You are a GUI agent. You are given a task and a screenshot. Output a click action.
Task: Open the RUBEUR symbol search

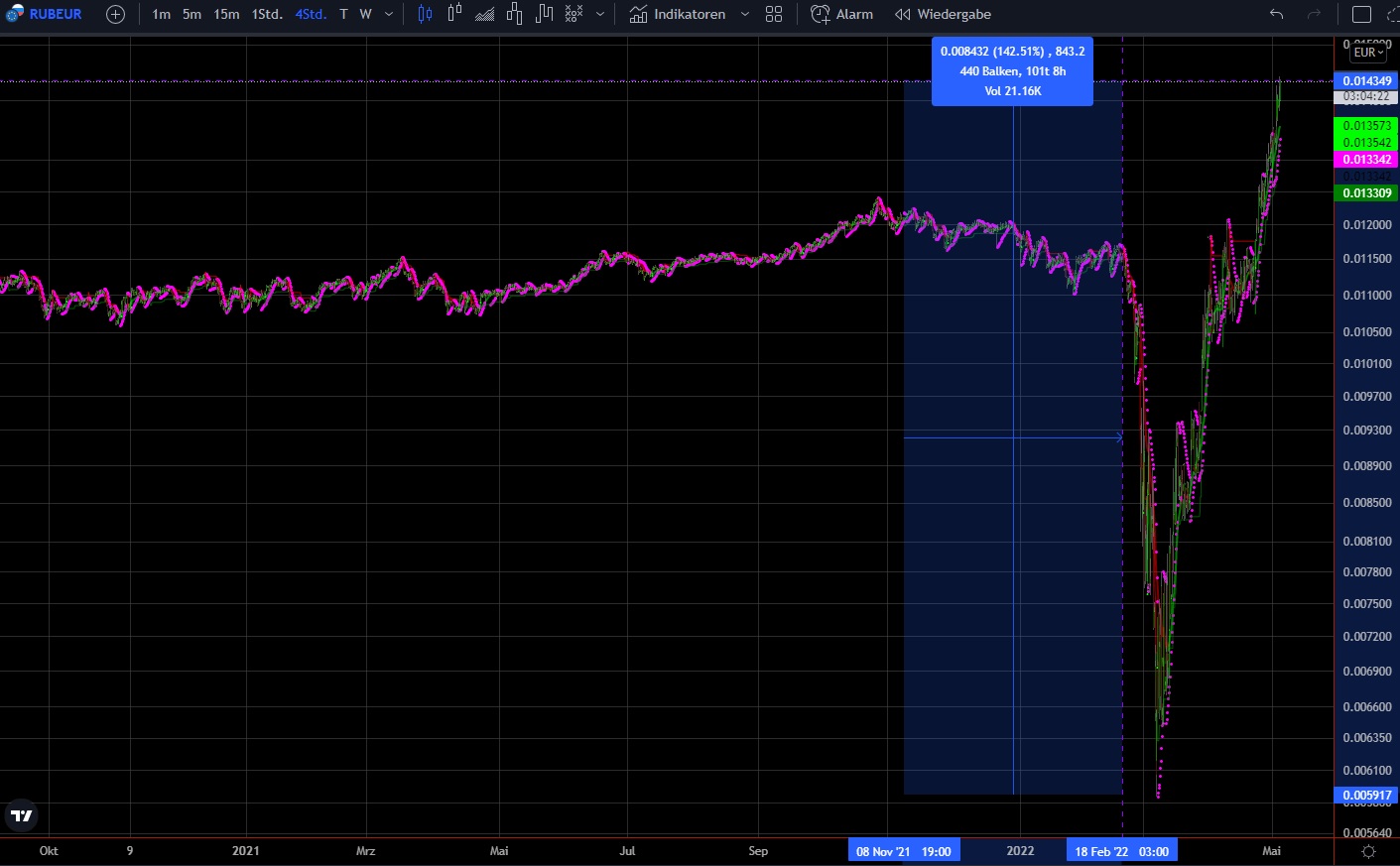click(45, 14)
